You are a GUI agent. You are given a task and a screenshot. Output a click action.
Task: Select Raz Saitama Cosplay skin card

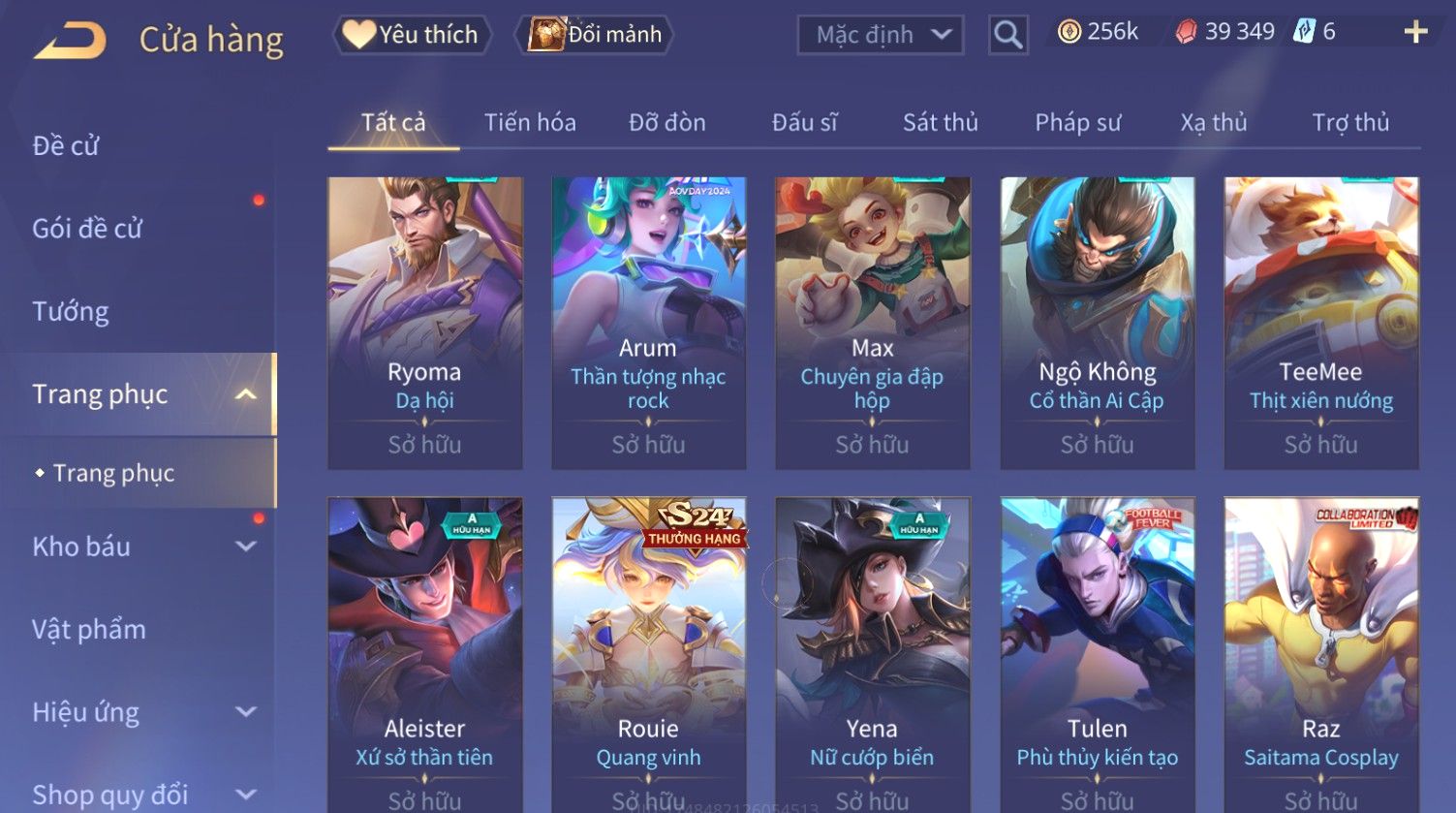pyautogui.click(x=1320, y=655)
